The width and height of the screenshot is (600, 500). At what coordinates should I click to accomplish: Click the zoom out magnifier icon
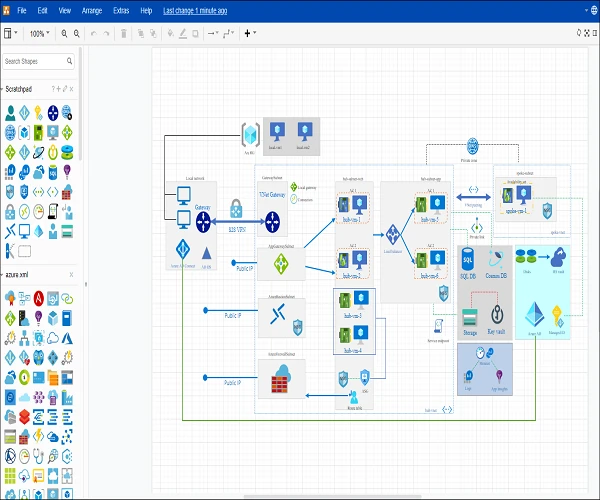[x=78, y=33]
